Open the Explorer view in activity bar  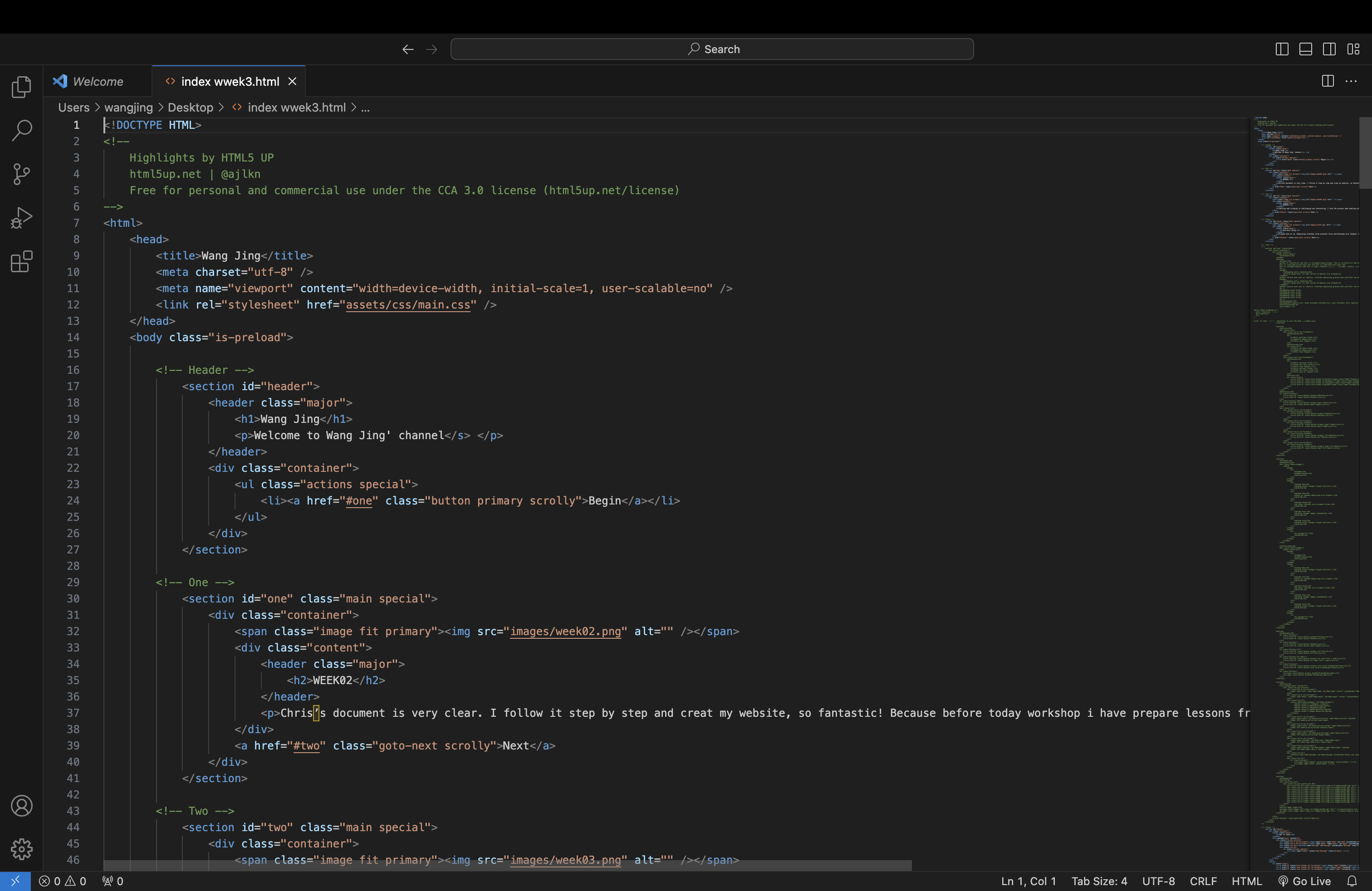tap(21, 87)
